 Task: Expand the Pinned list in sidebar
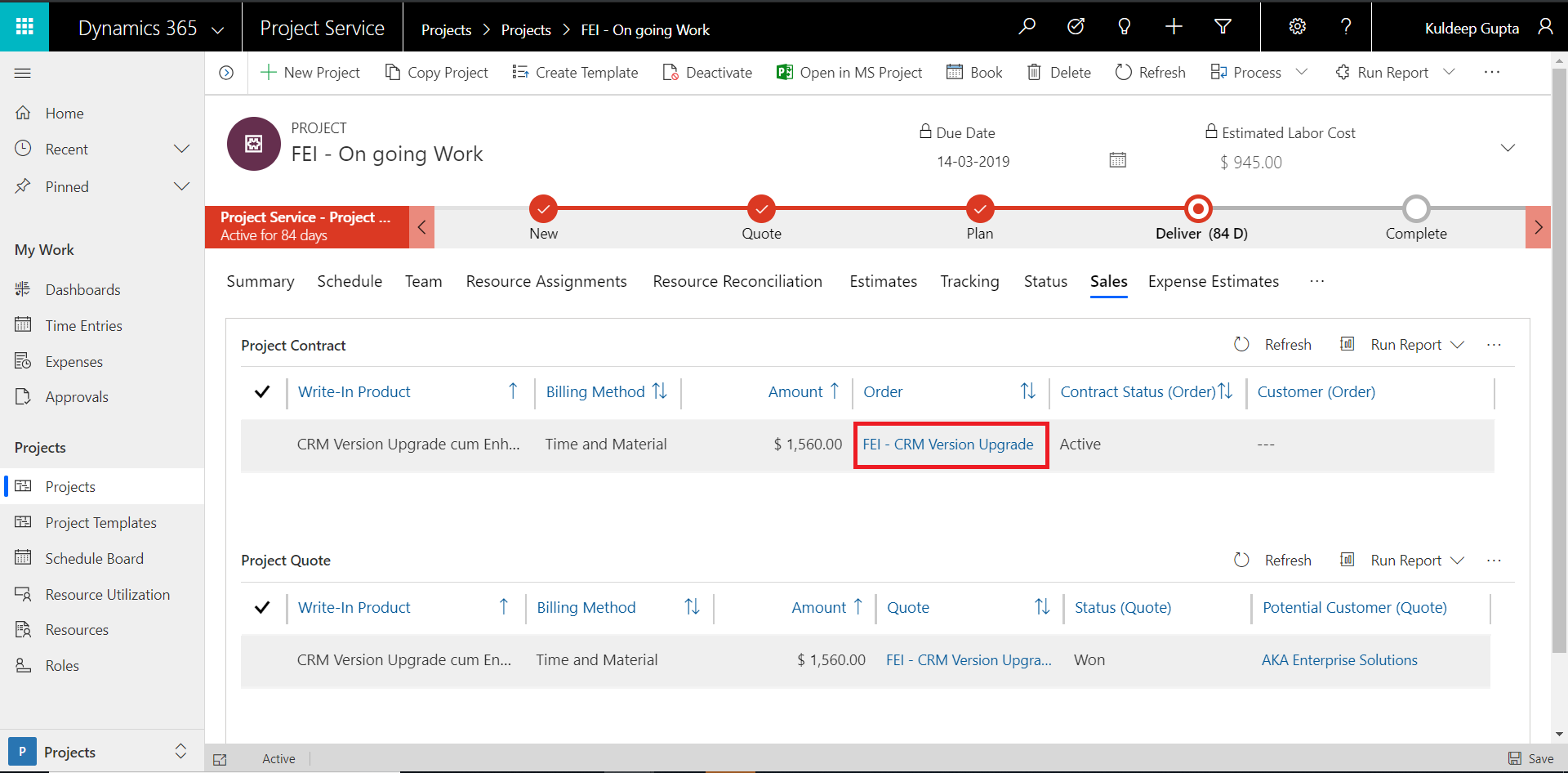182,186
